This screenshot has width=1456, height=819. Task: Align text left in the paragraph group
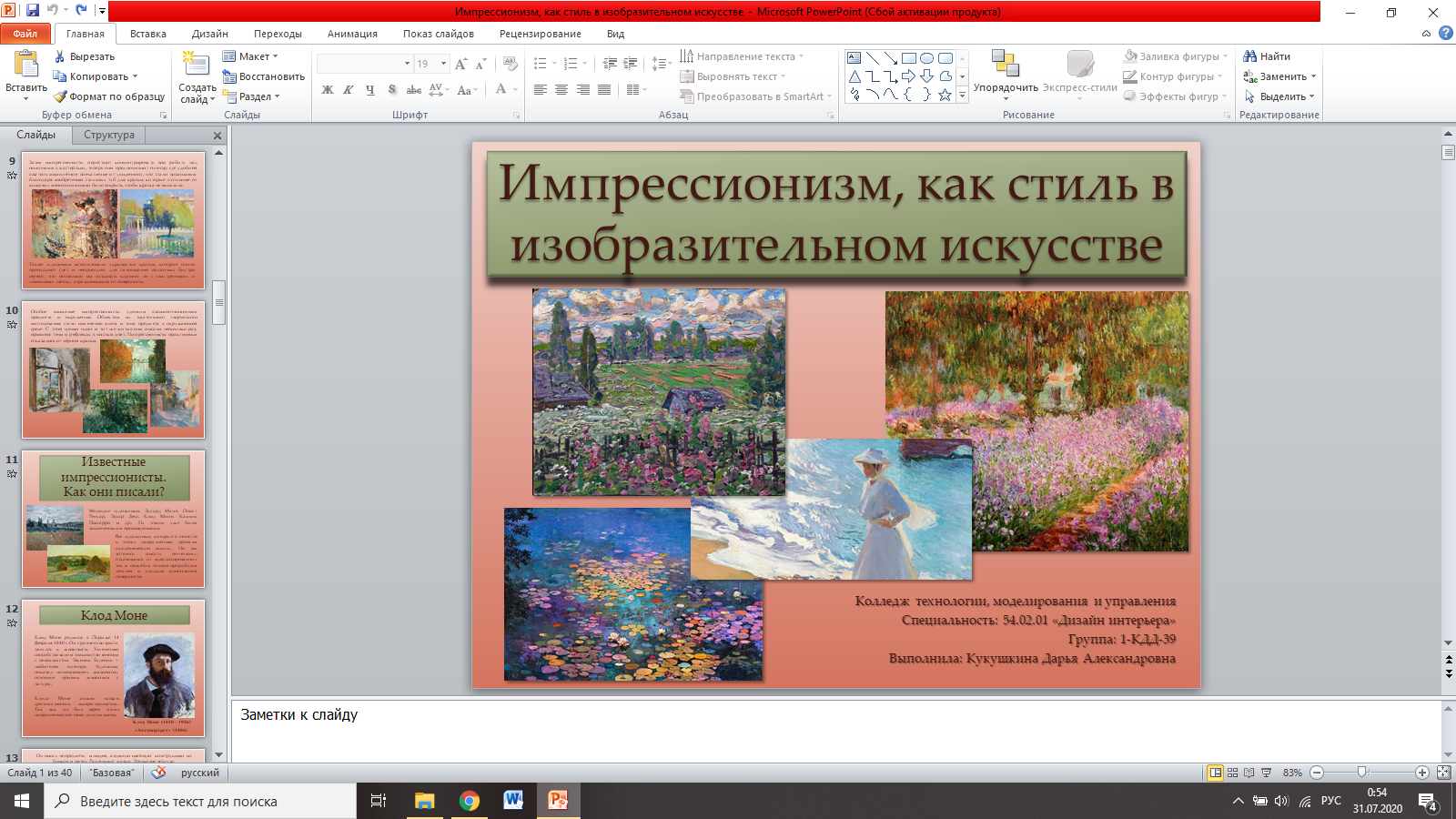click(540, 89)
